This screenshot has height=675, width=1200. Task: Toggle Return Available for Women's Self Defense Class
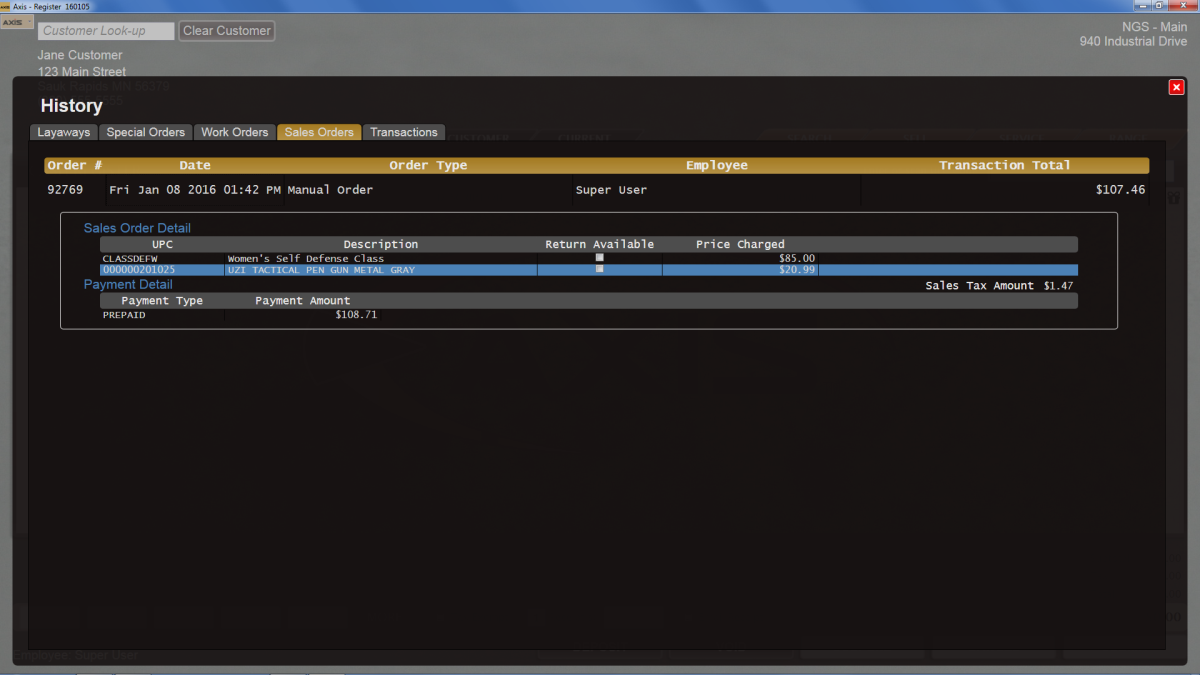click(x=600, y=258)
